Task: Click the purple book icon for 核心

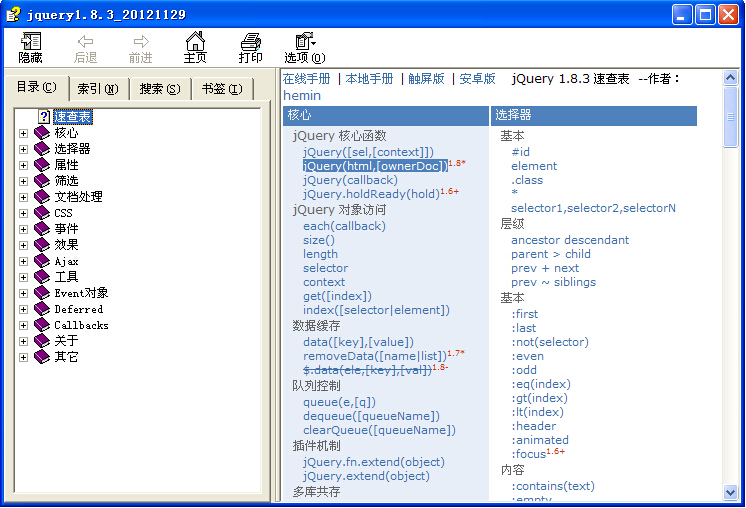Action: click(x=42, y=133)
